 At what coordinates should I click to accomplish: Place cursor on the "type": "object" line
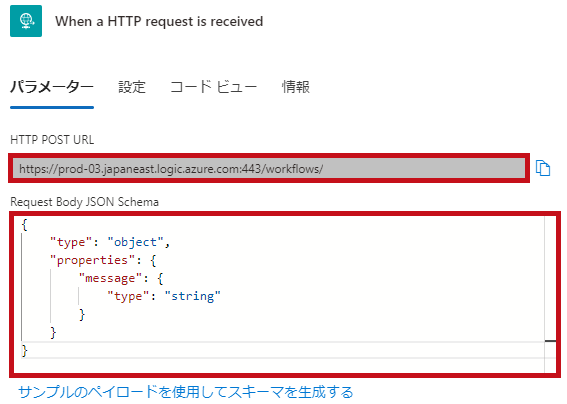click(110, 242)
